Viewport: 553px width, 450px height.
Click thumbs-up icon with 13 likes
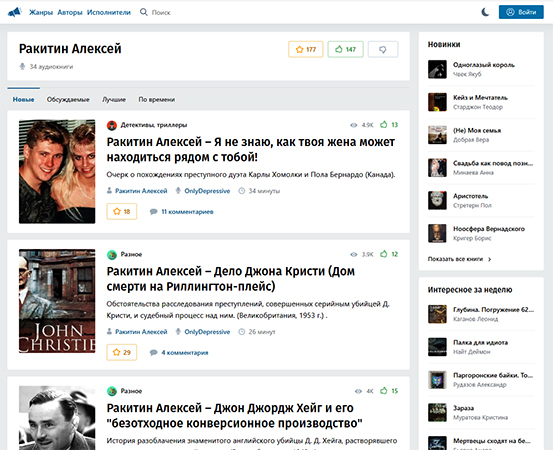384,124
